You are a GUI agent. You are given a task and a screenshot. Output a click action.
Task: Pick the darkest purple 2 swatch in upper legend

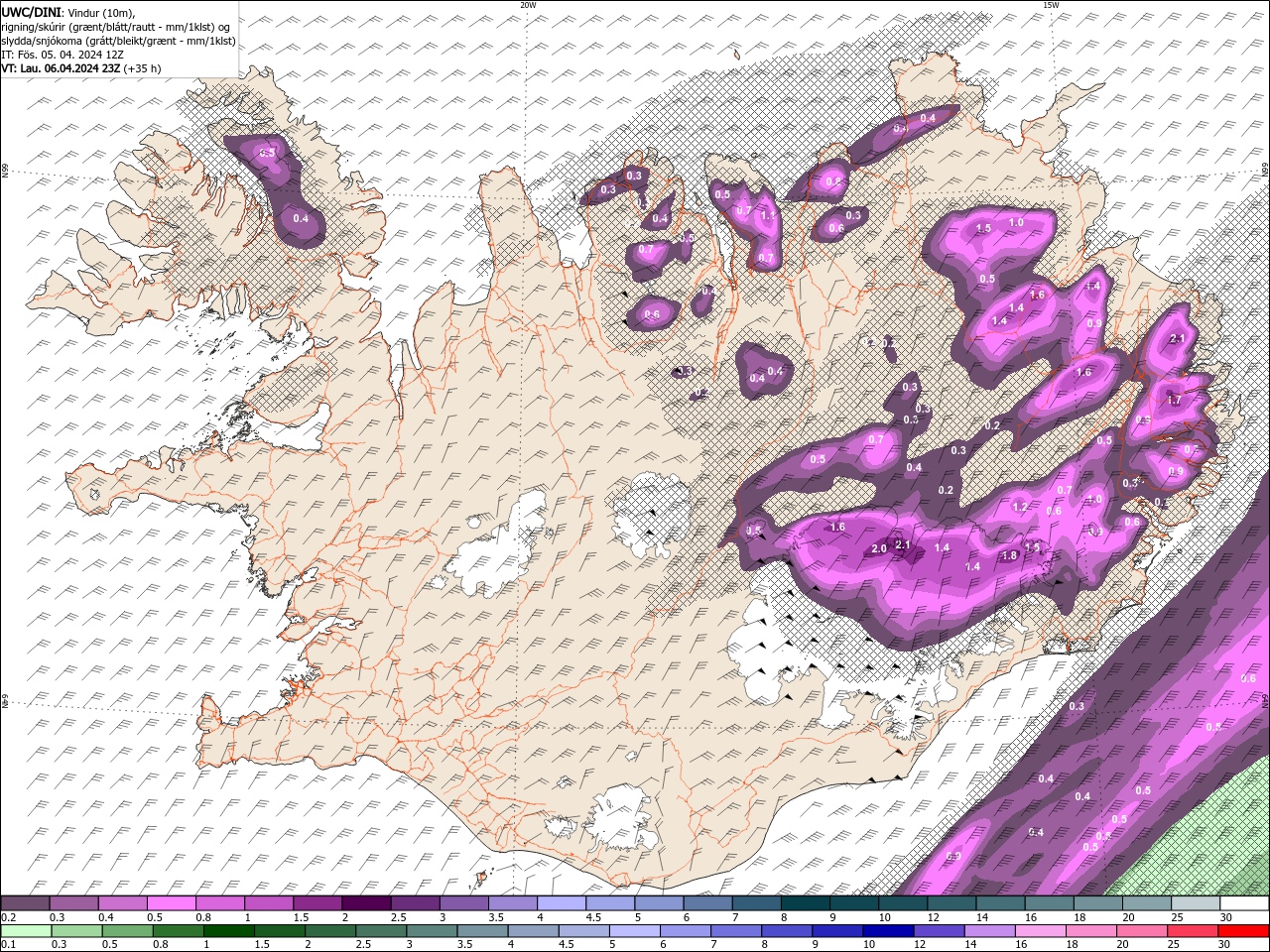366,903
